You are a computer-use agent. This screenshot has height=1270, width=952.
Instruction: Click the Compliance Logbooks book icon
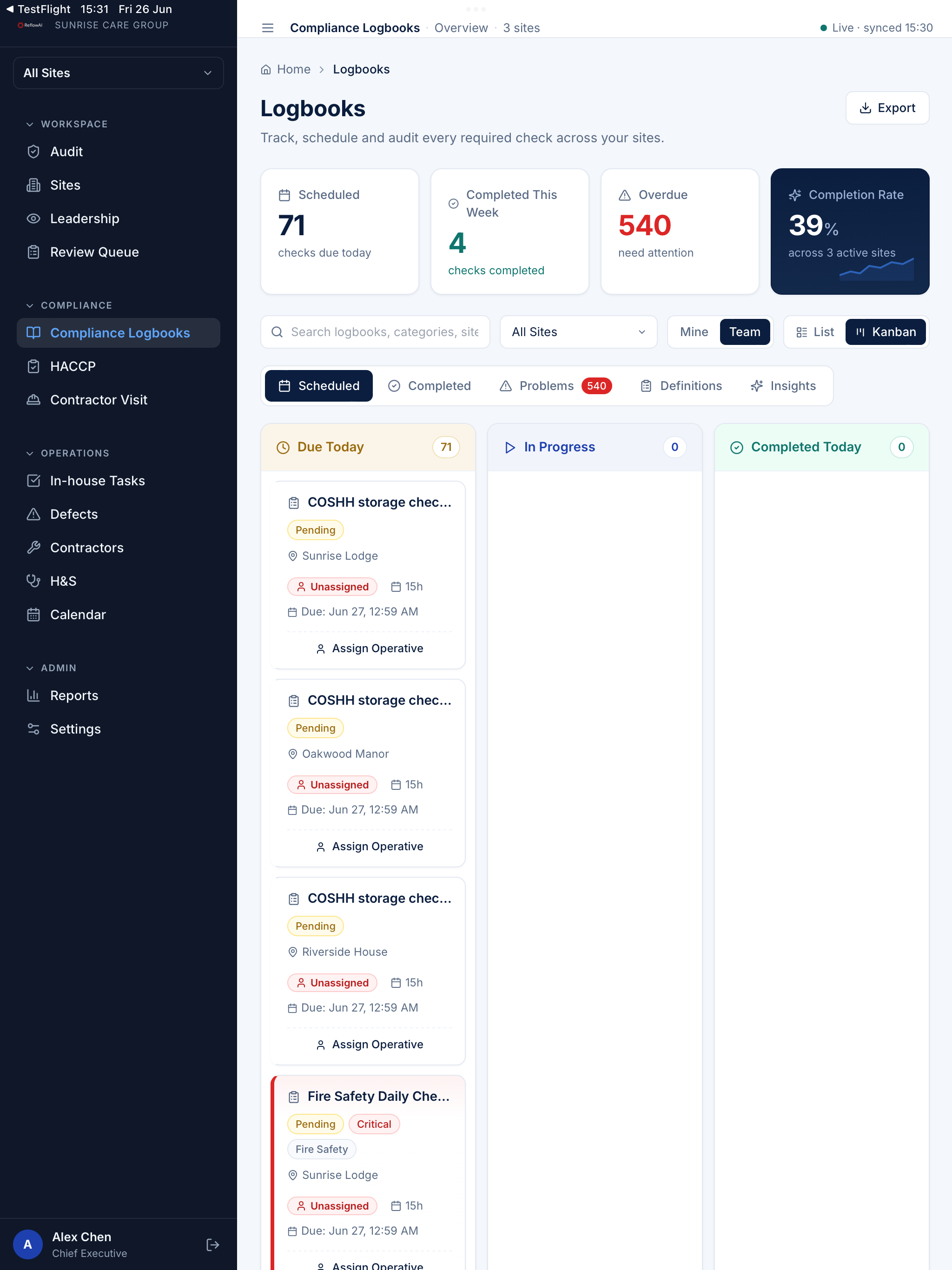click(x=33, y=333)
